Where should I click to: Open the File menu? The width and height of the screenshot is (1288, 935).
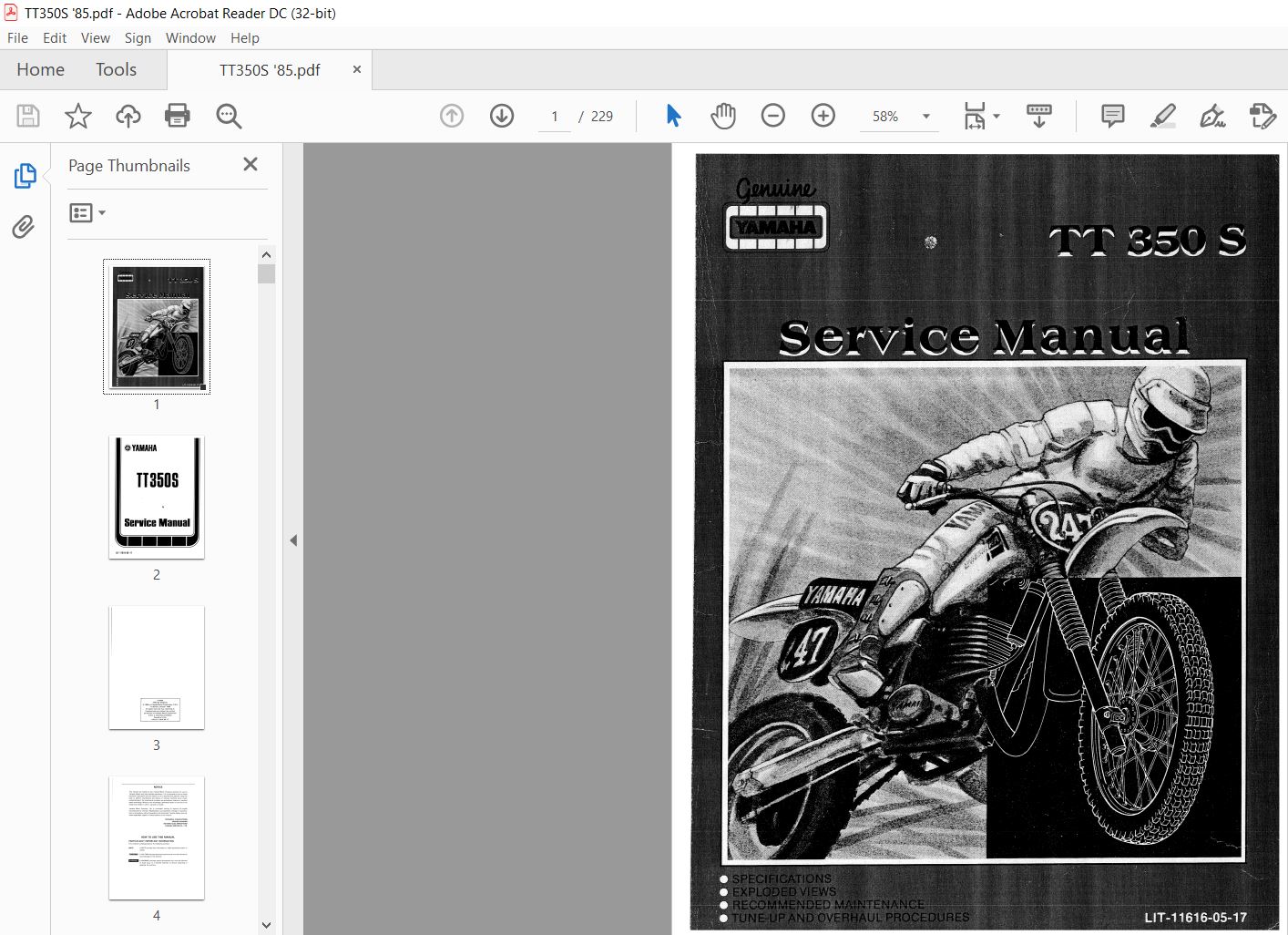[x=17, y=37]
